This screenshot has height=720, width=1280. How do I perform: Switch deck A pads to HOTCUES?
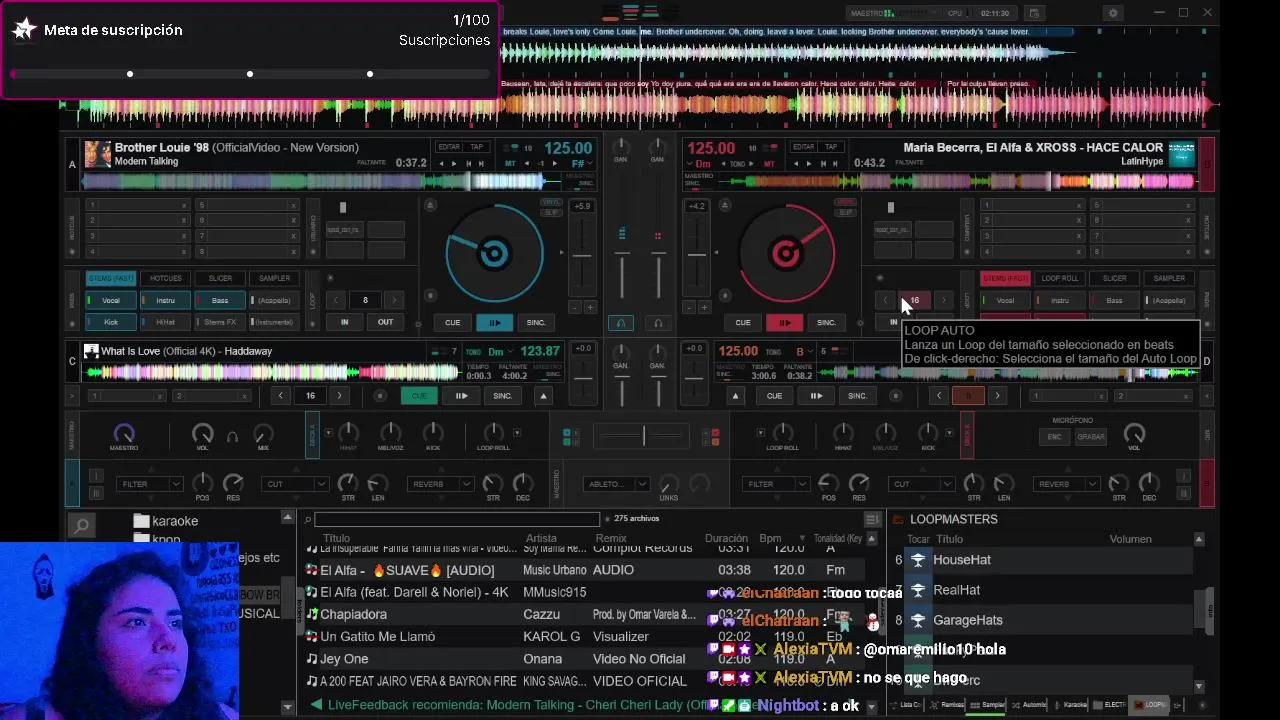tap(165, 278)
